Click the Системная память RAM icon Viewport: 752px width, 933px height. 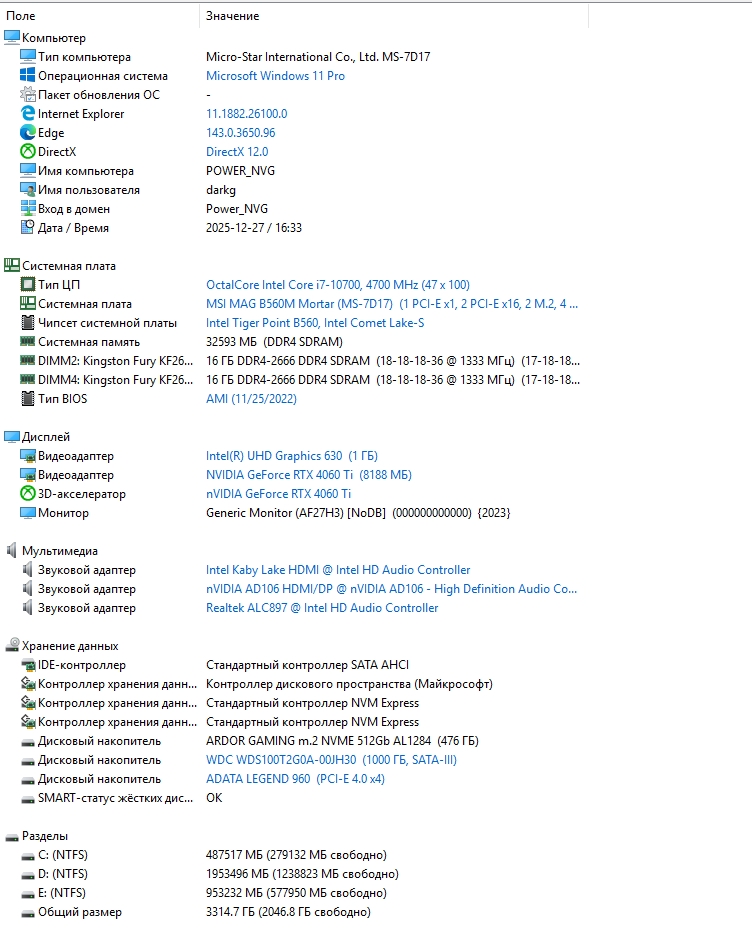(27, 342)
